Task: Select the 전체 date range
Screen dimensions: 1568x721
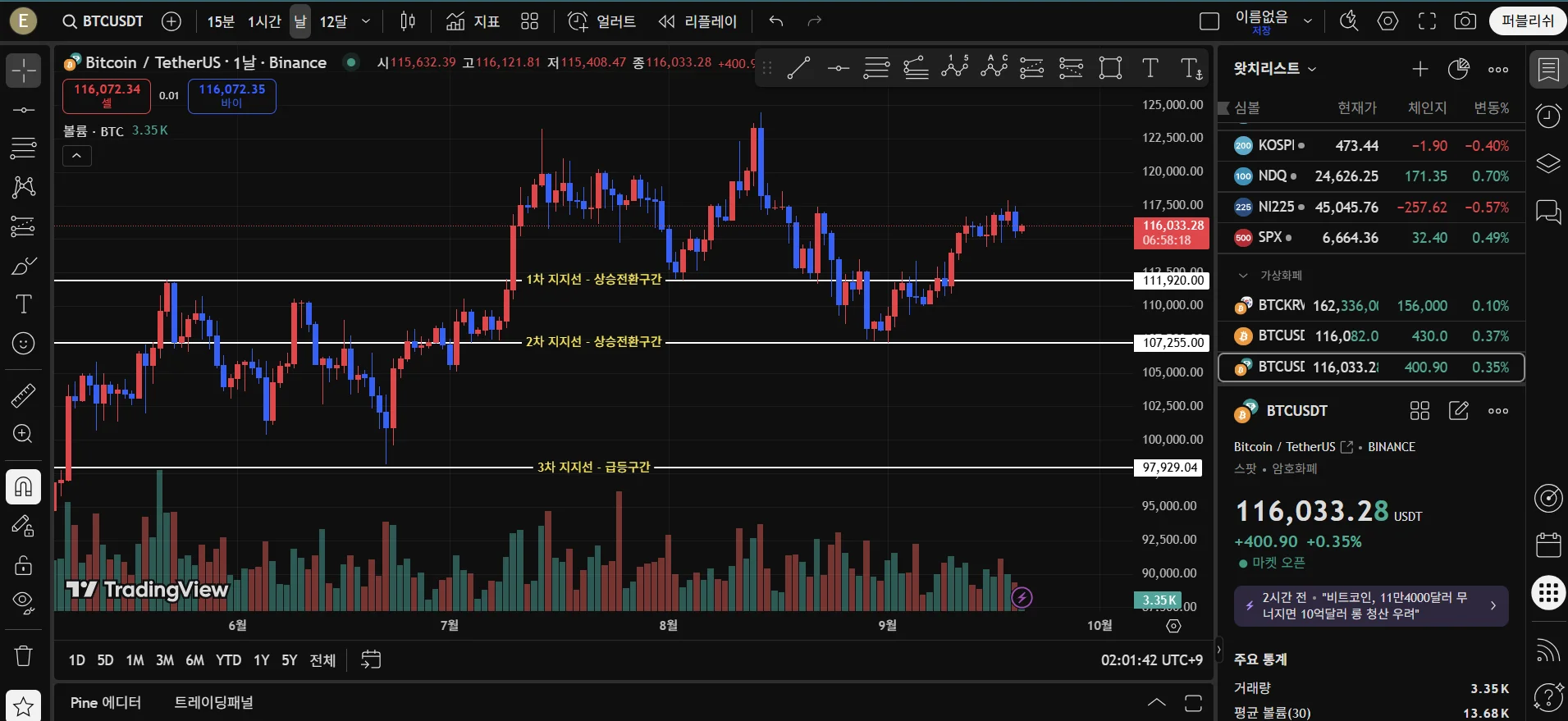Action: 322,660
